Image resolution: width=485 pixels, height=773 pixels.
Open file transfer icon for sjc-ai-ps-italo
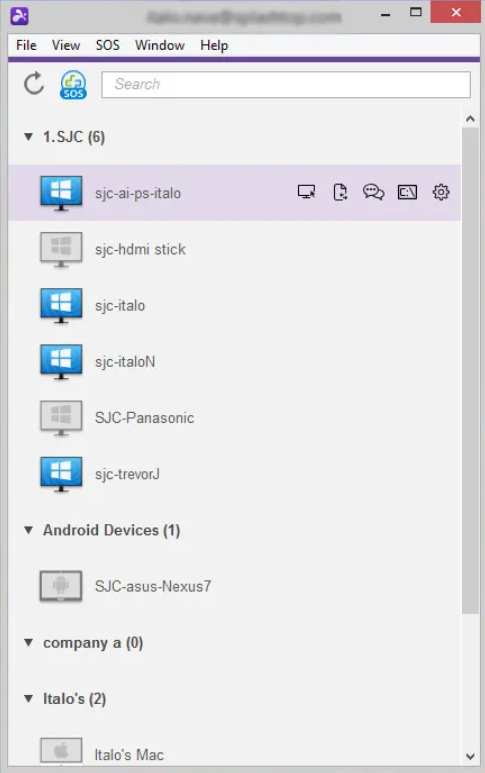pos(340,192)
